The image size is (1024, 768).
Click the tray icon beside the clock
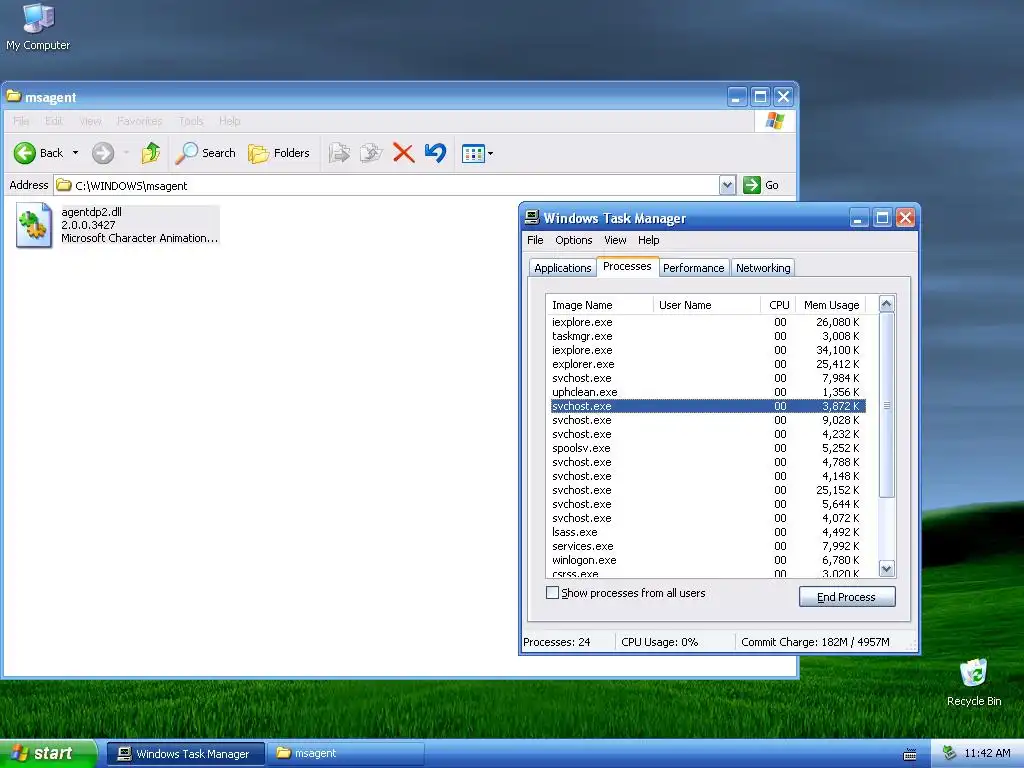tap(950, 753)
